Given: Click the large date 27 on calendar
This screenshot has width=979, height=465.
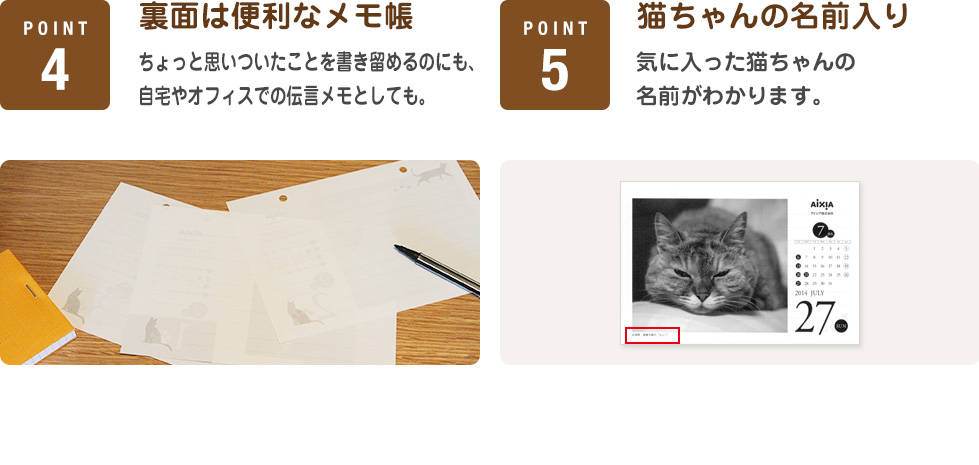Looking at the screenshot, I should click(814, 318).
